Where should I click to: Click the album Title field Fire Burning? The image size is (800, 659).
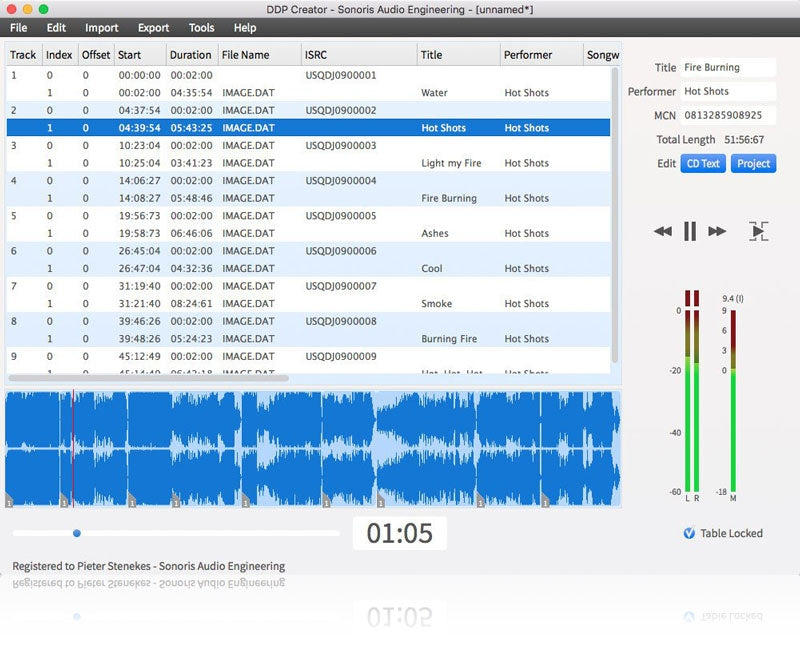click(728, 67)
